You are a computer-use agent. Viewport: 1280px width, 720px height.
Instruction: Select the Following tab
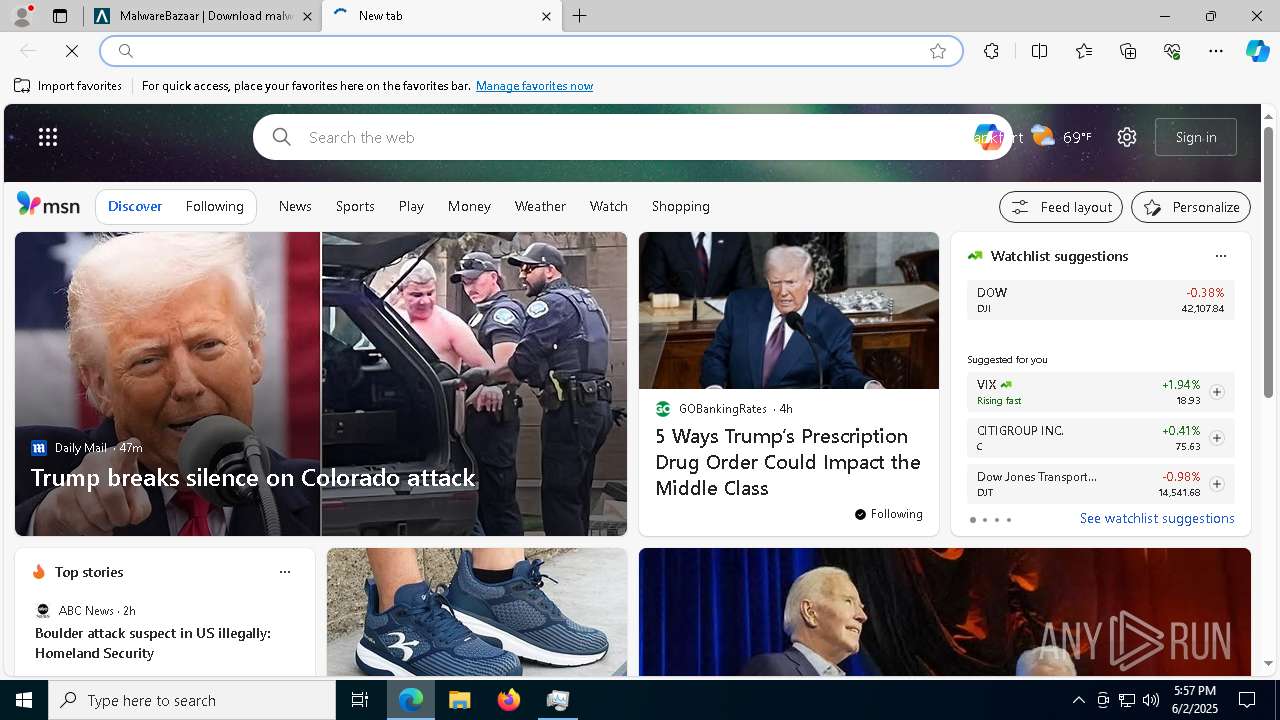pyautogui.click(x=215, y=206)
